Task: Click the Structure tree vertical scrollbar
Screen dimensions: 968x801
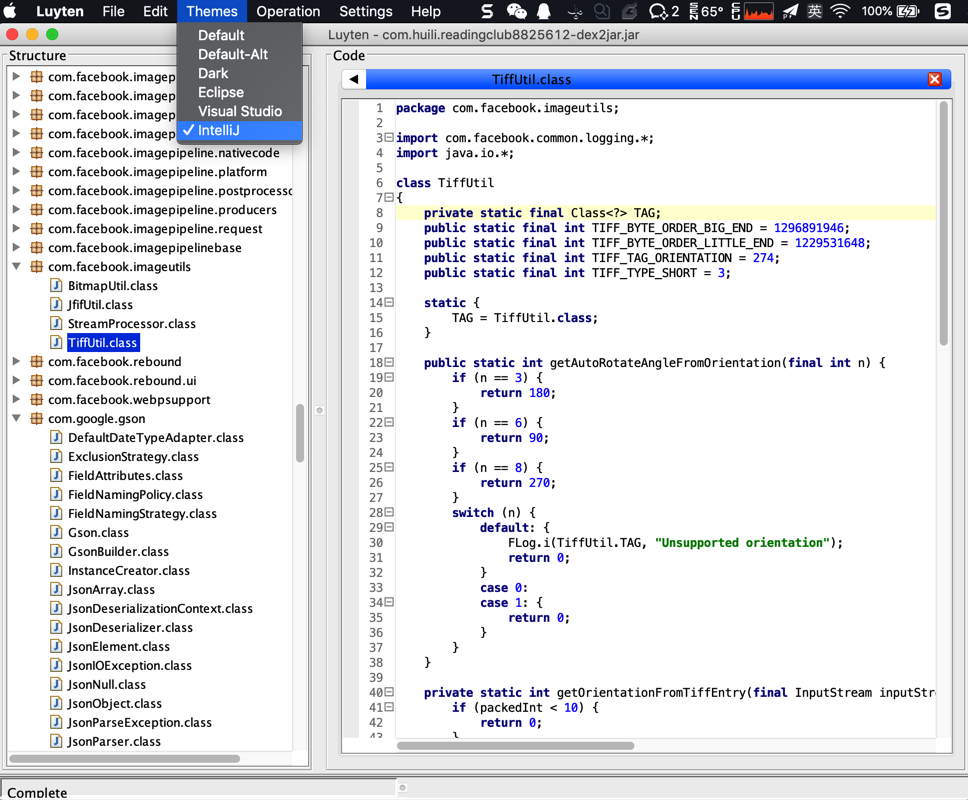Action: point(300,433)
